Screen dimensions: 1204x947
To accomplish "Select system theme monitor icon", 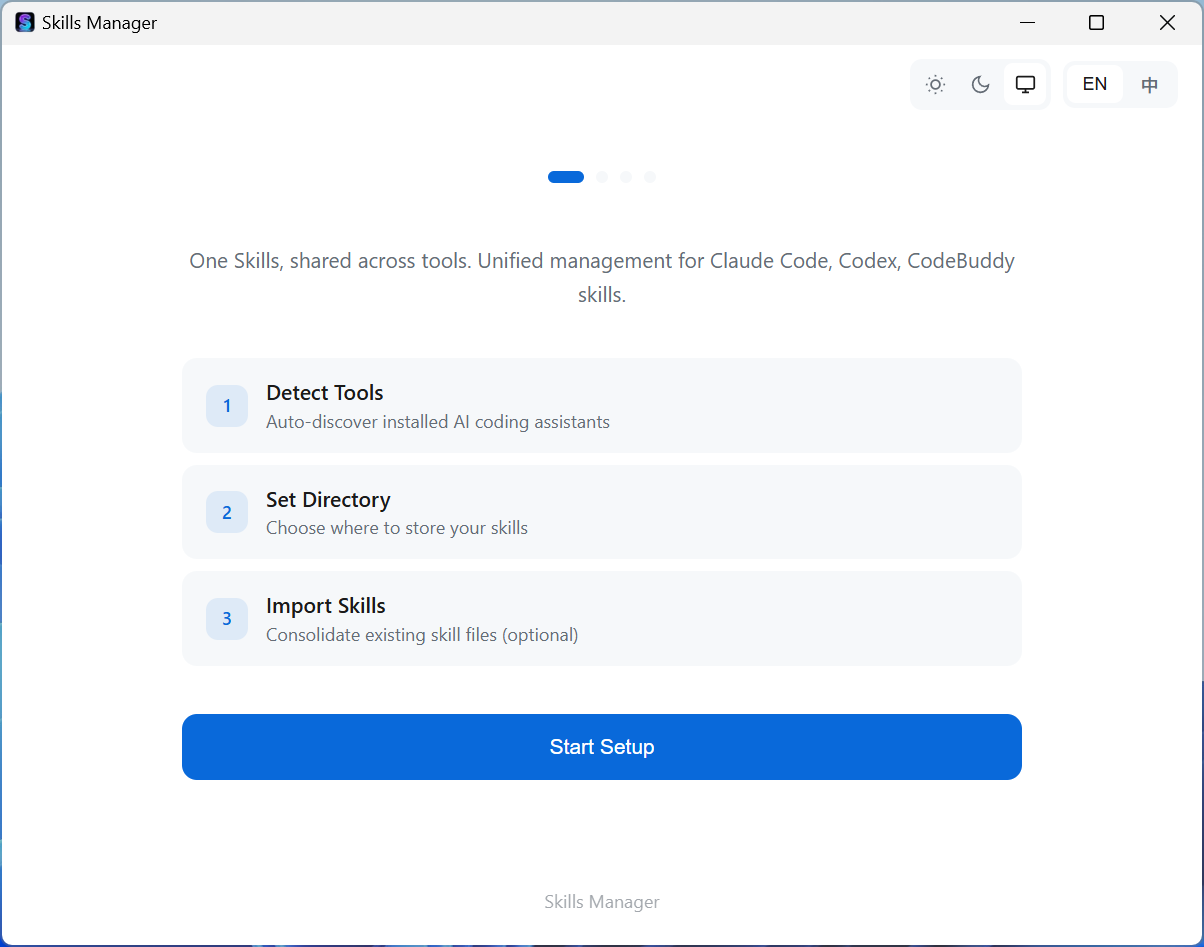I will coord(1025,85).
